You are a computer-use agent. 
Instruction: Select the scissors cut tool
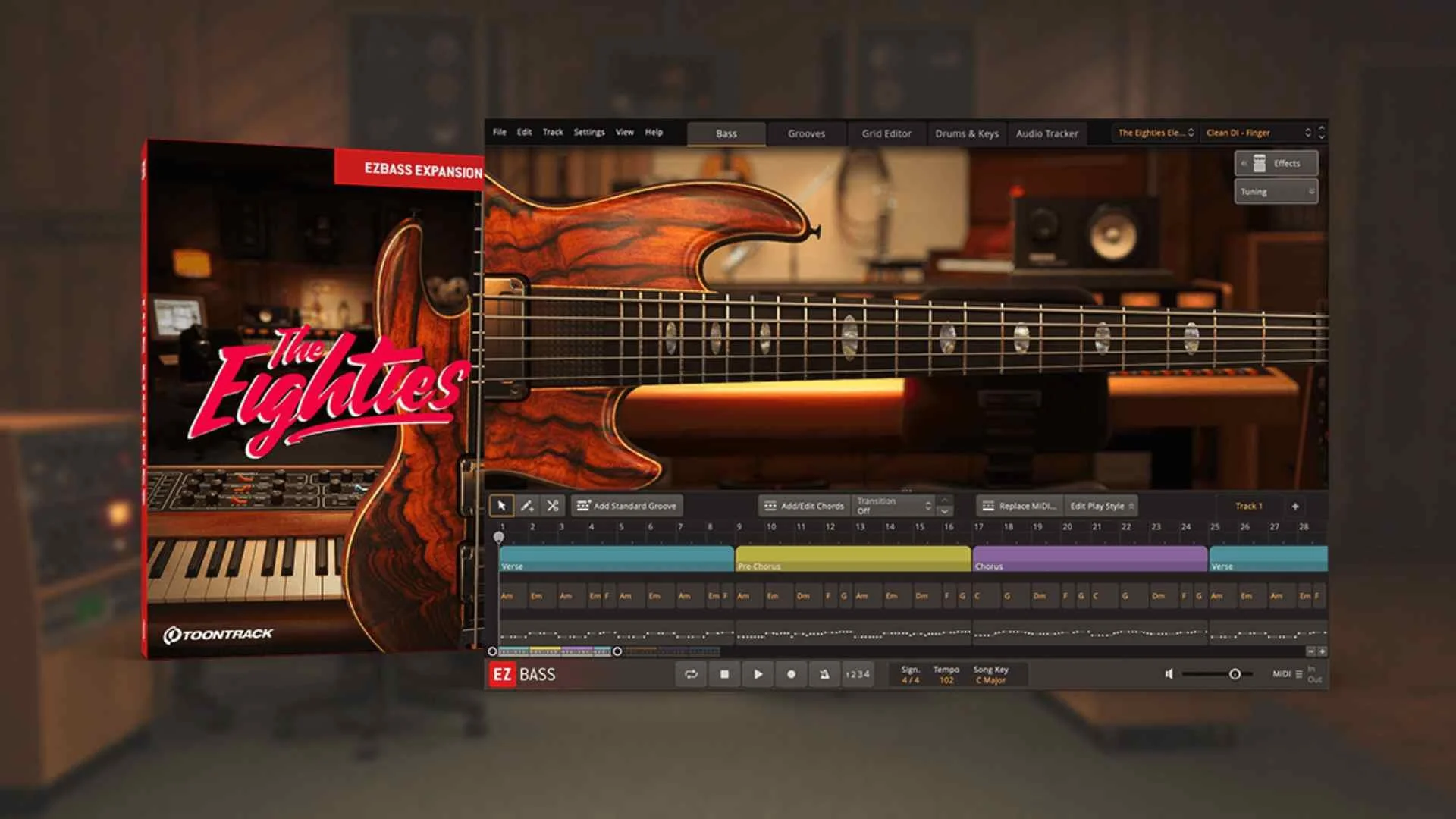coord(553,506)
